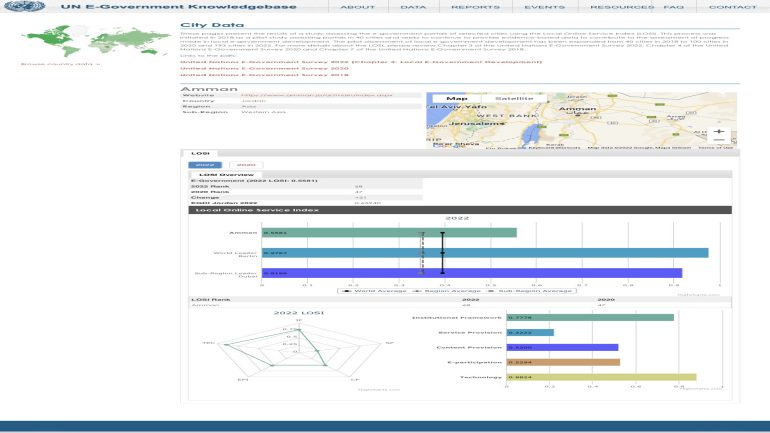
Task: Open the FAQ menu item
Action: [x=673, y=7]
